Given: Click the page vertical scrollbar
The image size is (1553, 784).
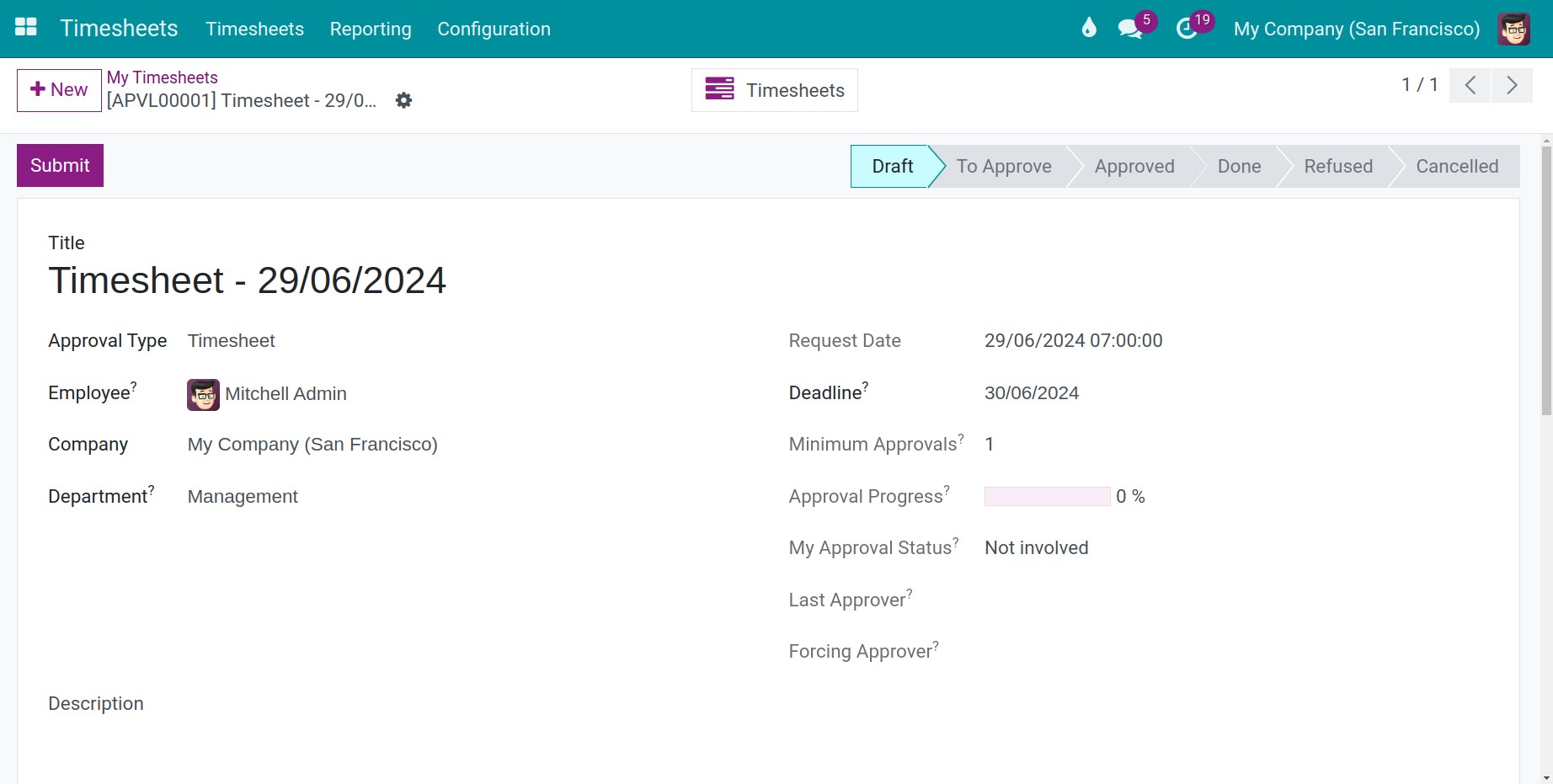Looking at the screenshot, I should pos(1546,281).
